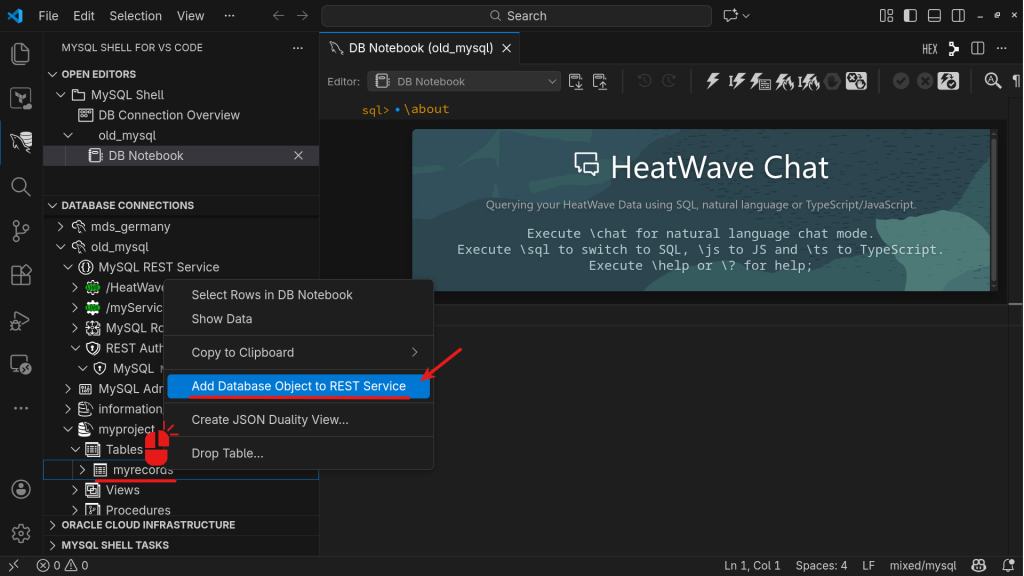
Task: Toggle the HEX format button
Action: (x=929, y=49)
